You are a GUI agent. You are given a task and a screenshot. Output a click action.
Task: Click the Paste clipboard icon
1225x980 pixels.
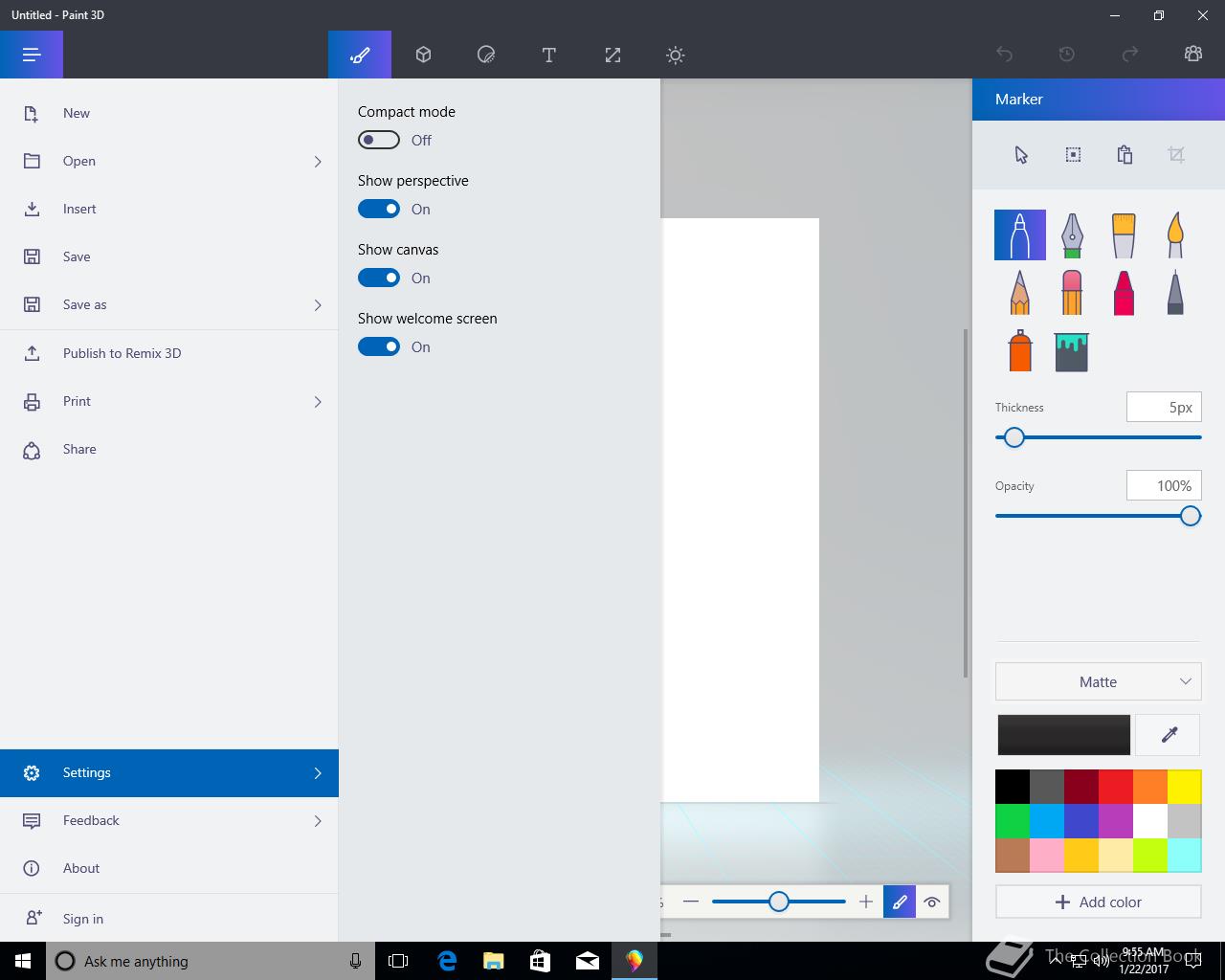1125,155
